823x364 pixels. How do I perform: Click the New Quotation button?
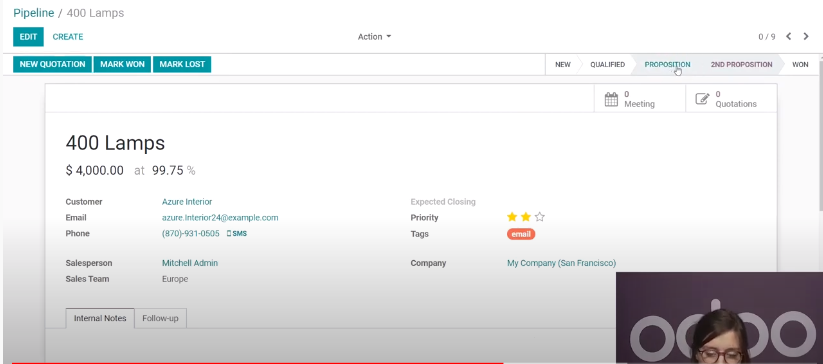coord(52,65)
